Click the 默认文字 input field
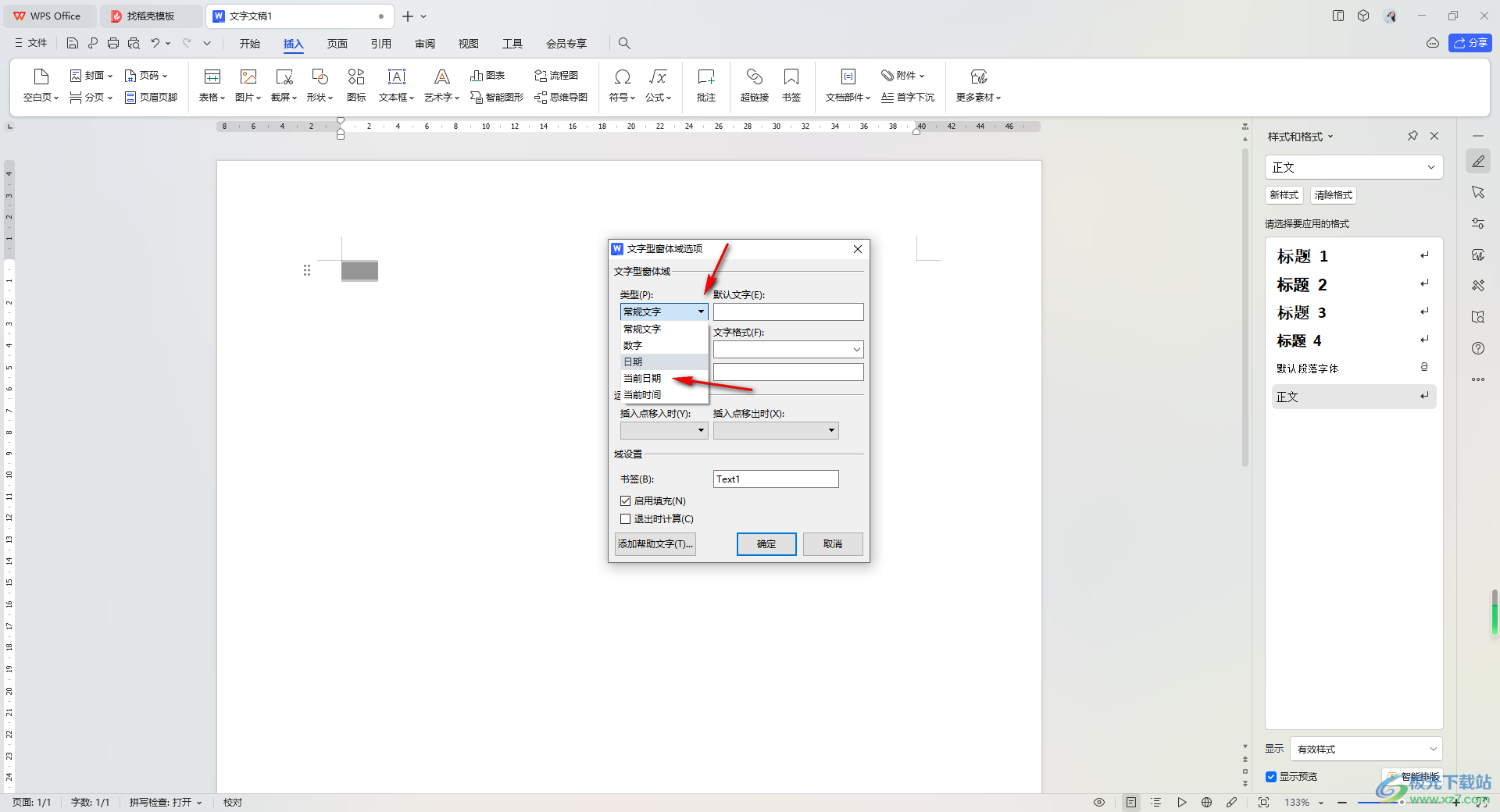 [x=788, y=312]
